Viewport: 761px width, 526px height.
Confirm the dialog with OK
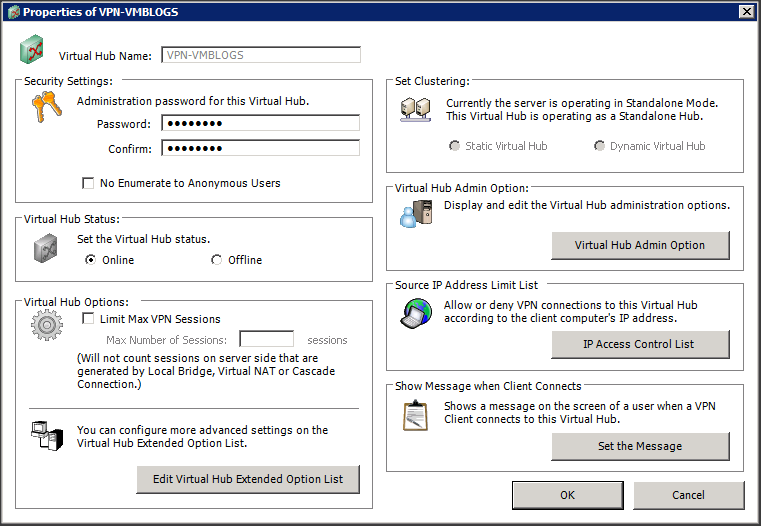pos(567,495)
